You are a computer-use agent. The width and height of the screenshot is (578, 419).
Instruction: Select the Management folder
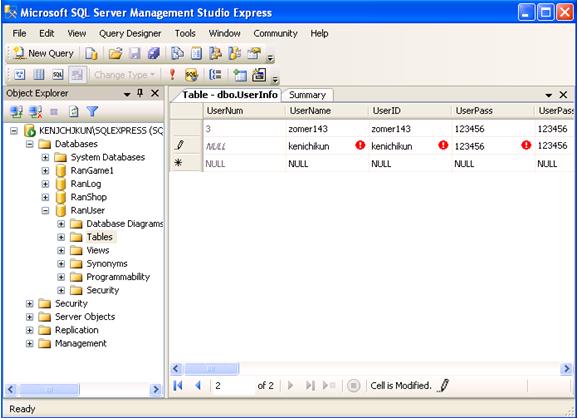click(x=81, y=343)
